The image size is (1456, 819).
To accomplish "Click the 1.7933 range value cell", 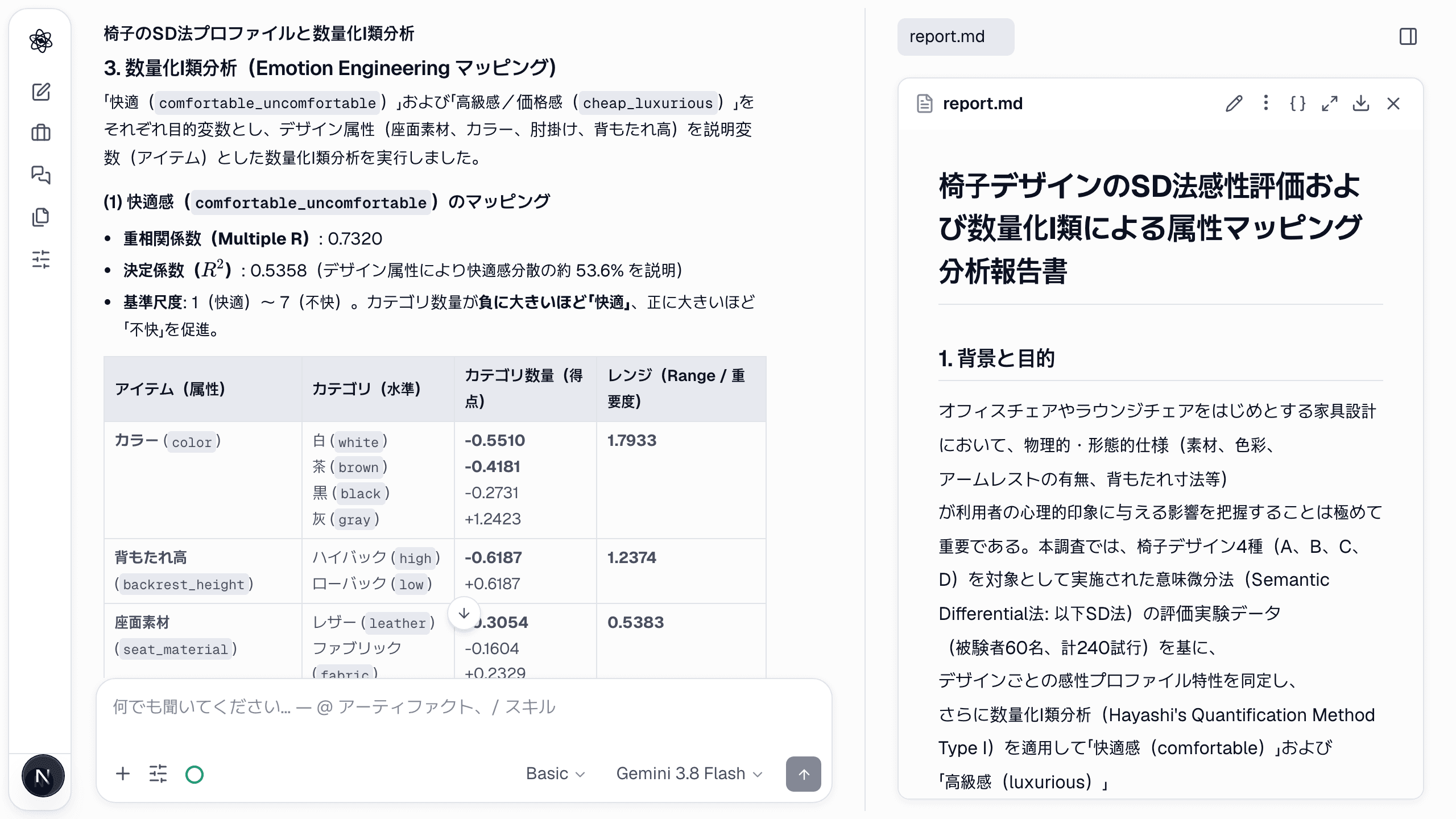I will [x=632, y=440].
